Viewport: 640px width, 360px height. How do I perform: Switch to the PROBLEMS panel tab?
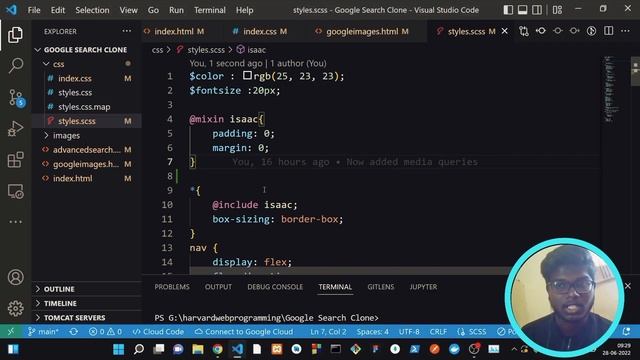(172, 287)
